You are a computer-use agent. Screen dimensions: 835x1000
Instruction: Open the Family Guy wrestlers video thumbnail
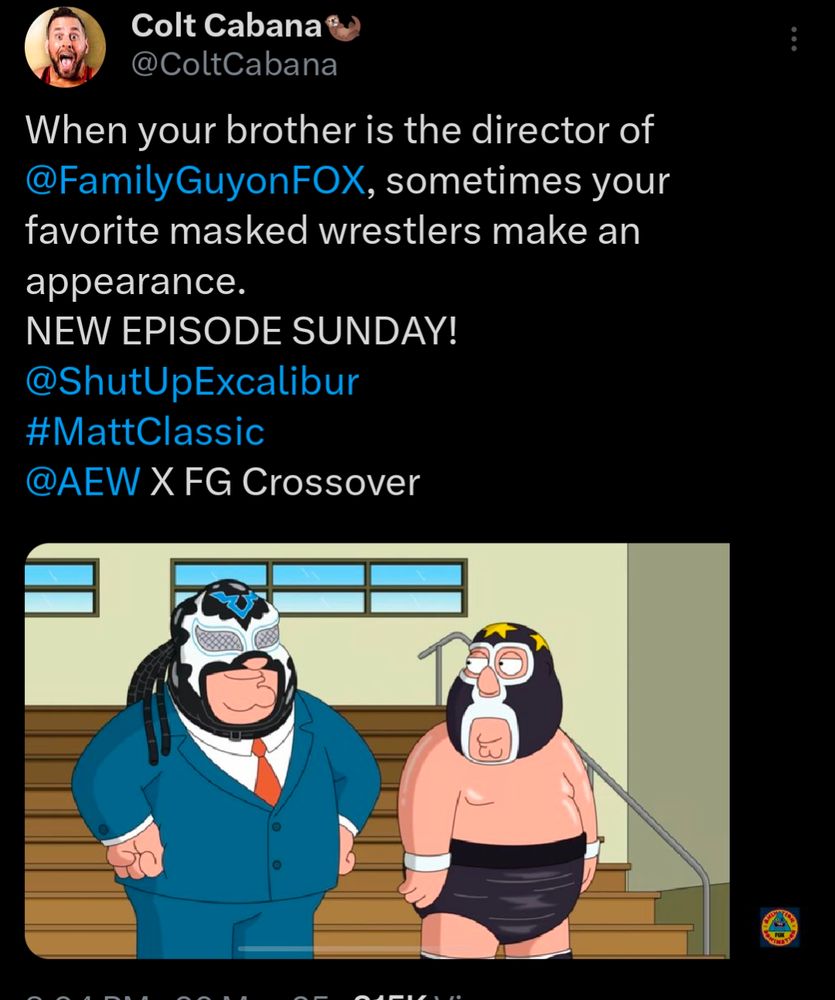377,751
